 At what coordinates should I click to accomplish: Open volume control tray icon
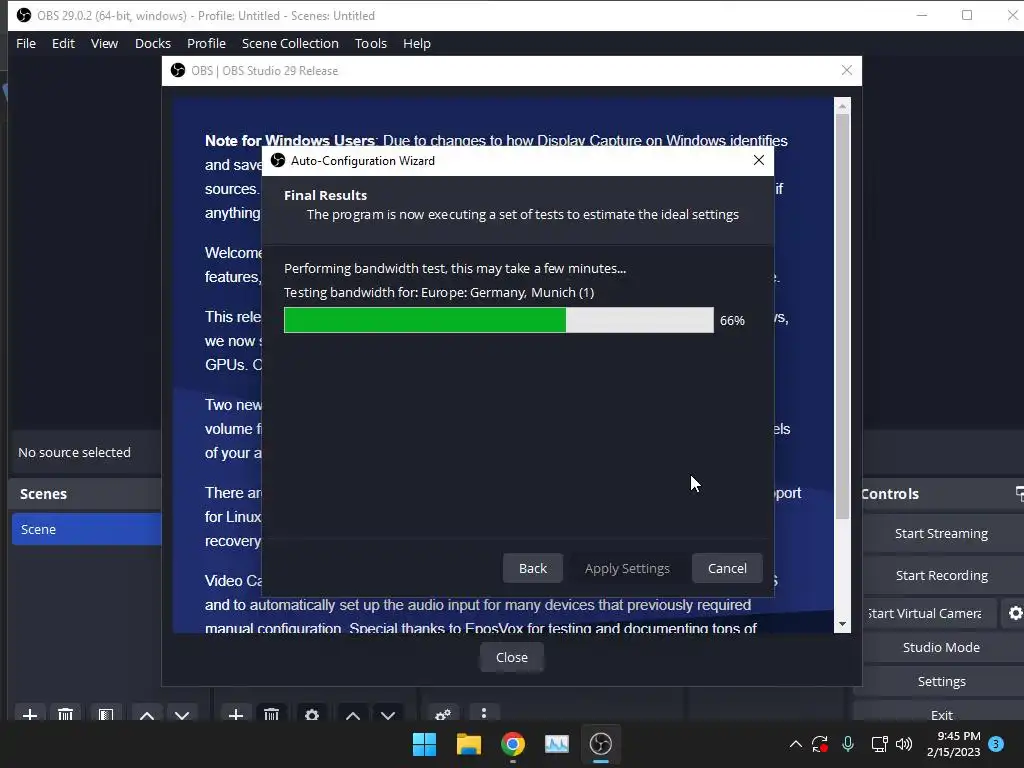(x=904, y=744)
